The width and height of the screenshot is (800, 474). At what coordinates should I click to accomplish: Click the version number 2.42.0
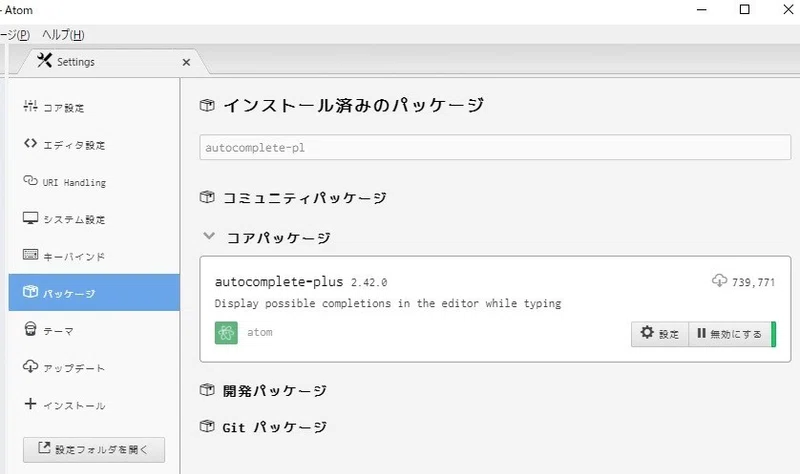pyautogui.click(x=369, y=282)
